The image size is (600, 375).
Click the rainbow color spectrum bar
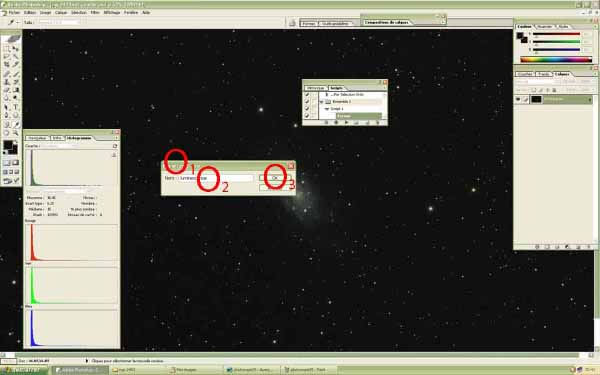556,59
